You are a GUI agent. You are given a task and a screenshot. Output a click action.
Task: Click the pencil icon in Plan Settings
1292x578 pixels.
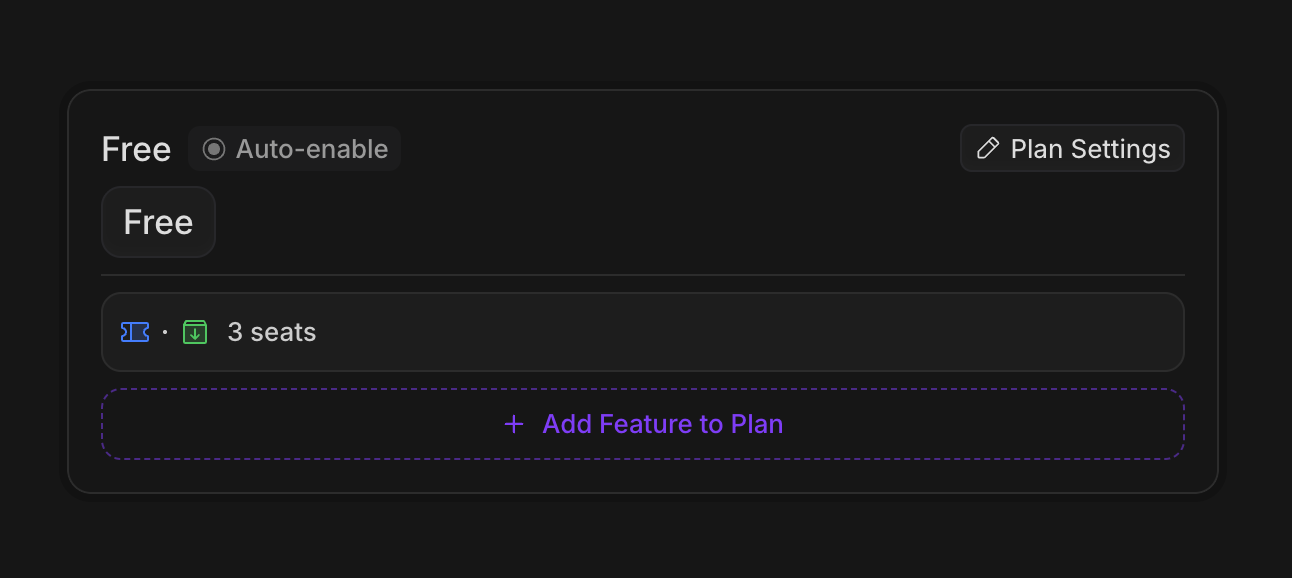point(987,149)
